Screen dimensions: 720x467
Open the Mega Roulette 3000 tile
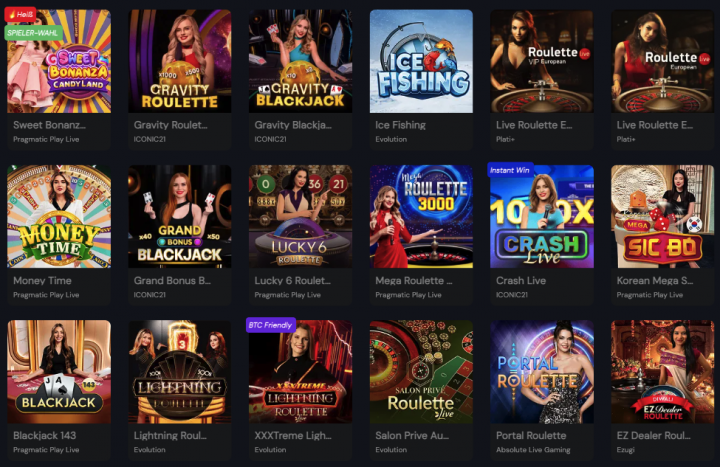[x=421, y=216]
